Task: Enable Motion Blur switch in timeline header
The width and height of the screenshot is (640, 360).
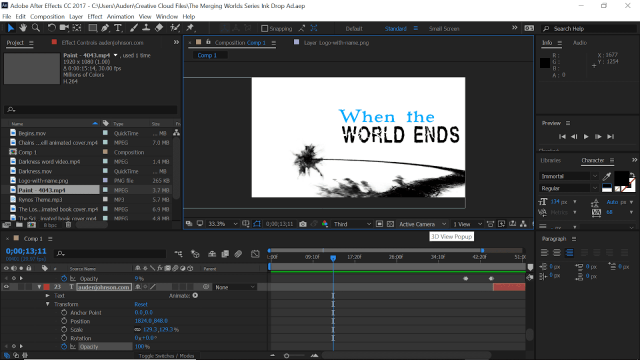Action: 238,254
